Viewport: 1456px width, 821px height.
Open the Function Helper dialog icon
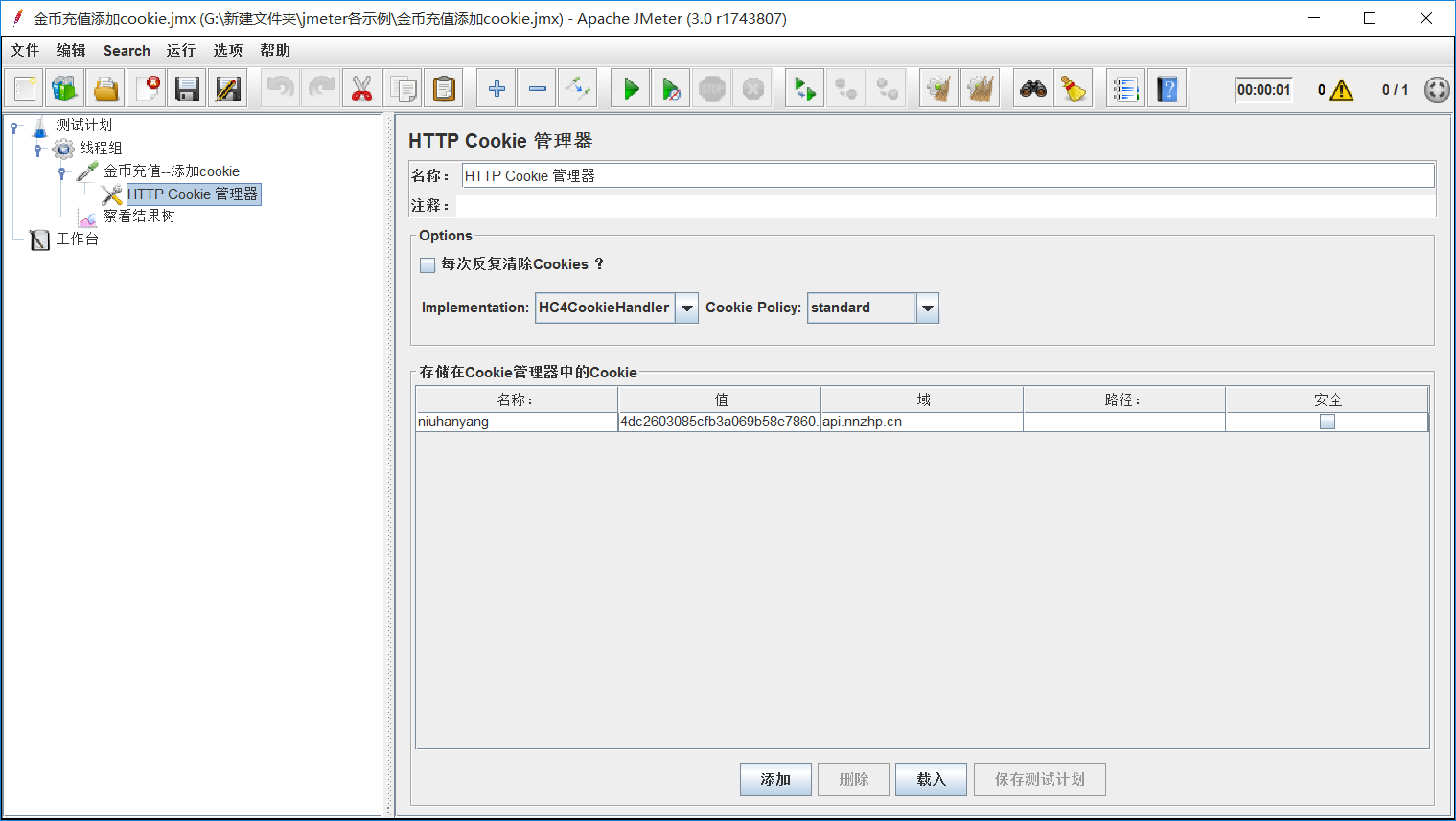point(1126,89)
